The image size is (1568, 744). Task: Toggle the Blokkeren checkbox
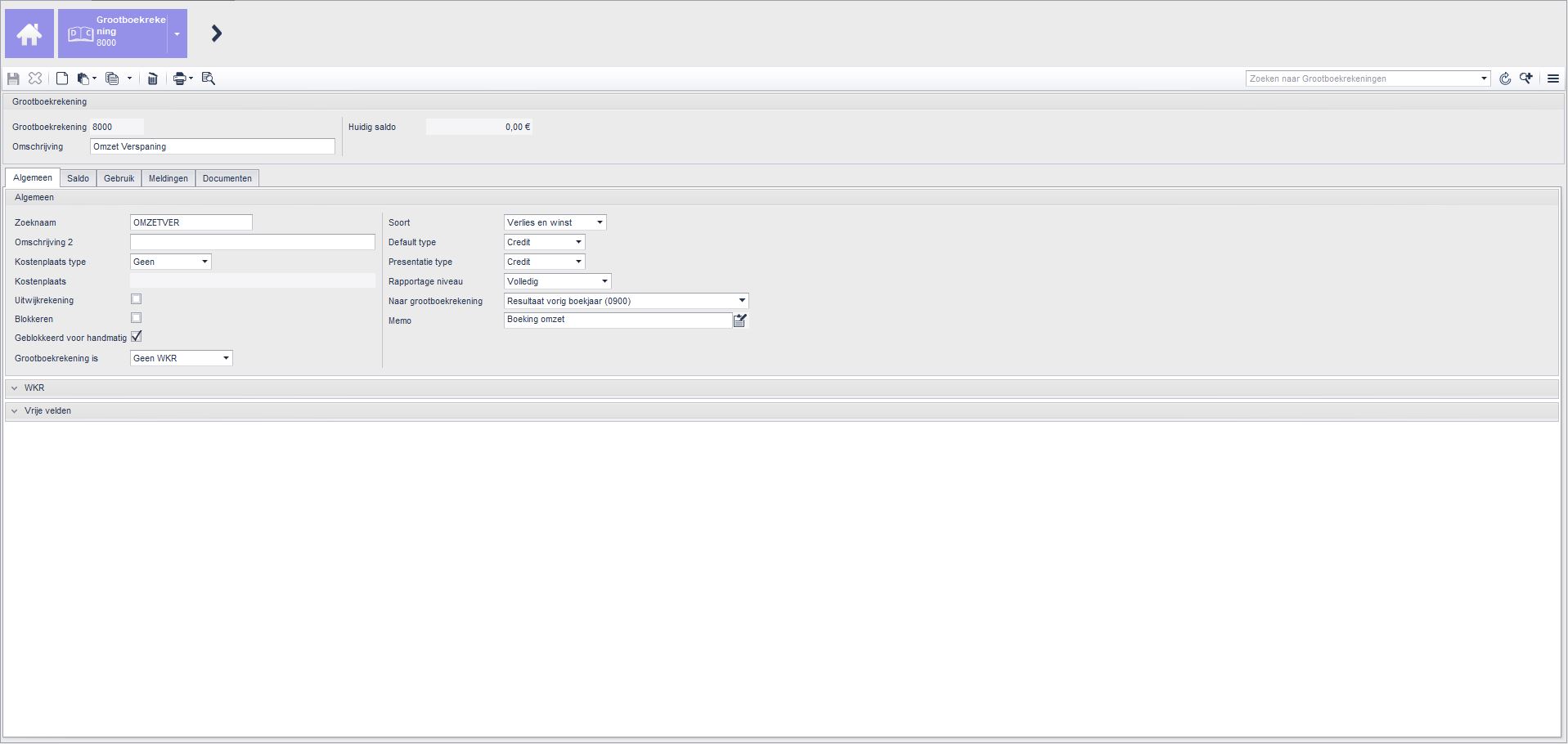pyautogui.click(x=137, y=318)
